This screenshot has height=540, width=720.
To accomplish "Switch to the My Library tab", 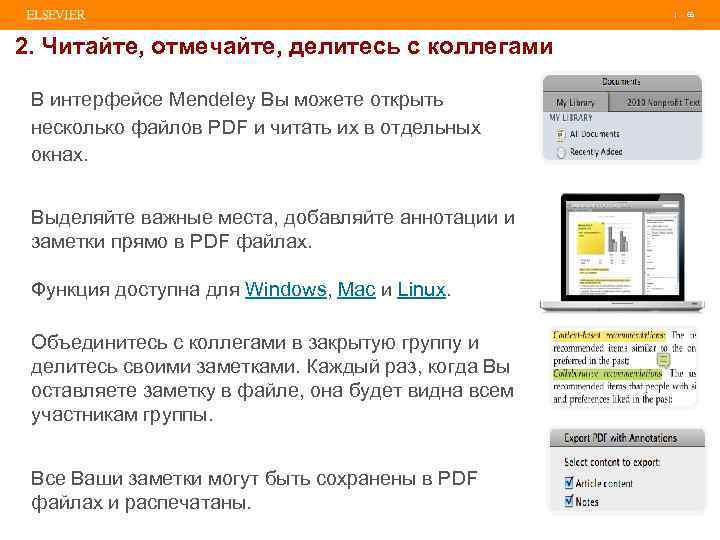I will [x=575, y=102].
